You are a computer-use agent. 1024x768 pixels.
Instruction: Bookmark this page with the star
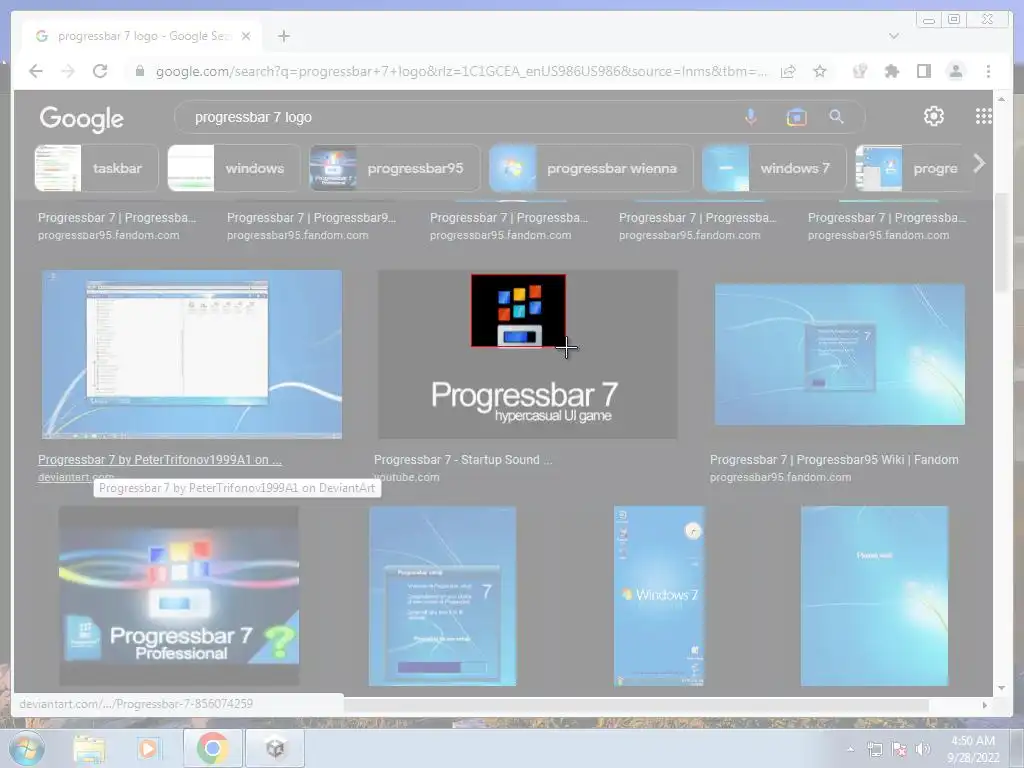click(x=820, y=71)
